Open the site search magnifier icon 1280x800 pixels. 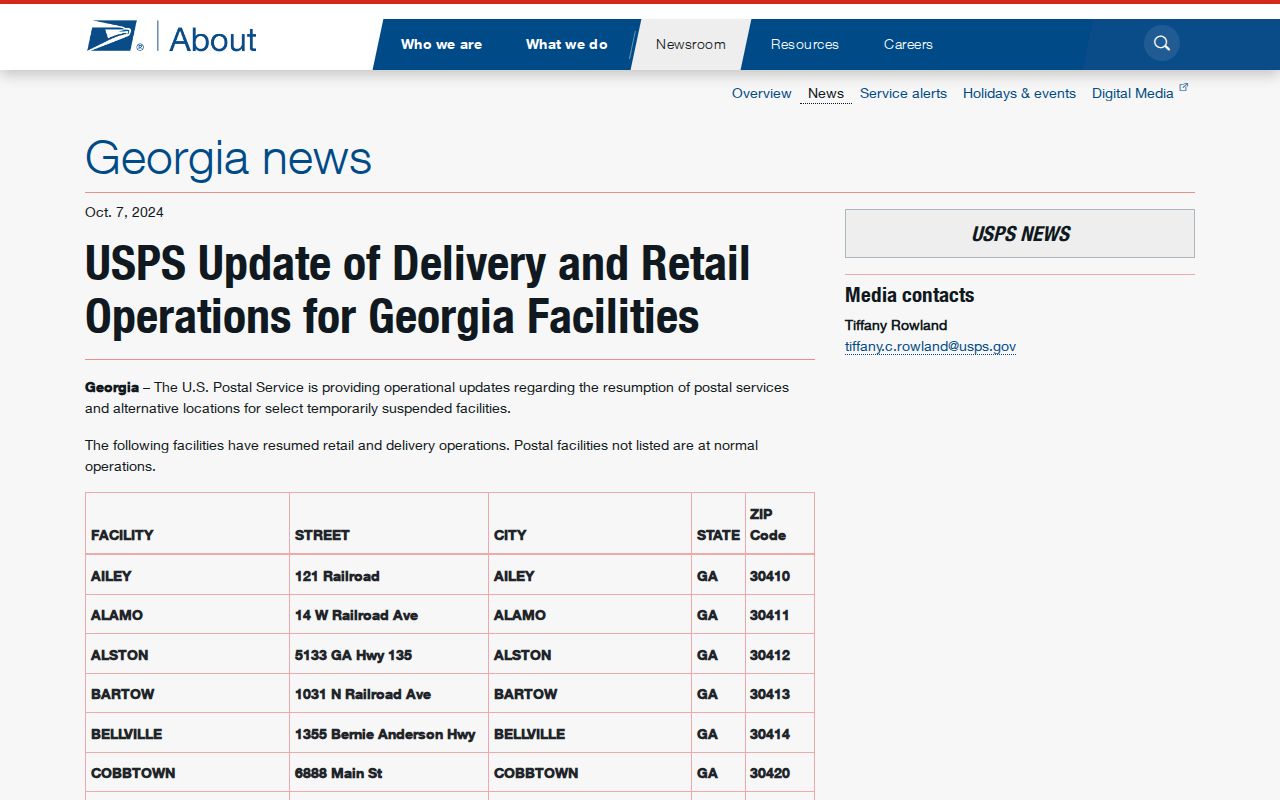click(1162, 43)
